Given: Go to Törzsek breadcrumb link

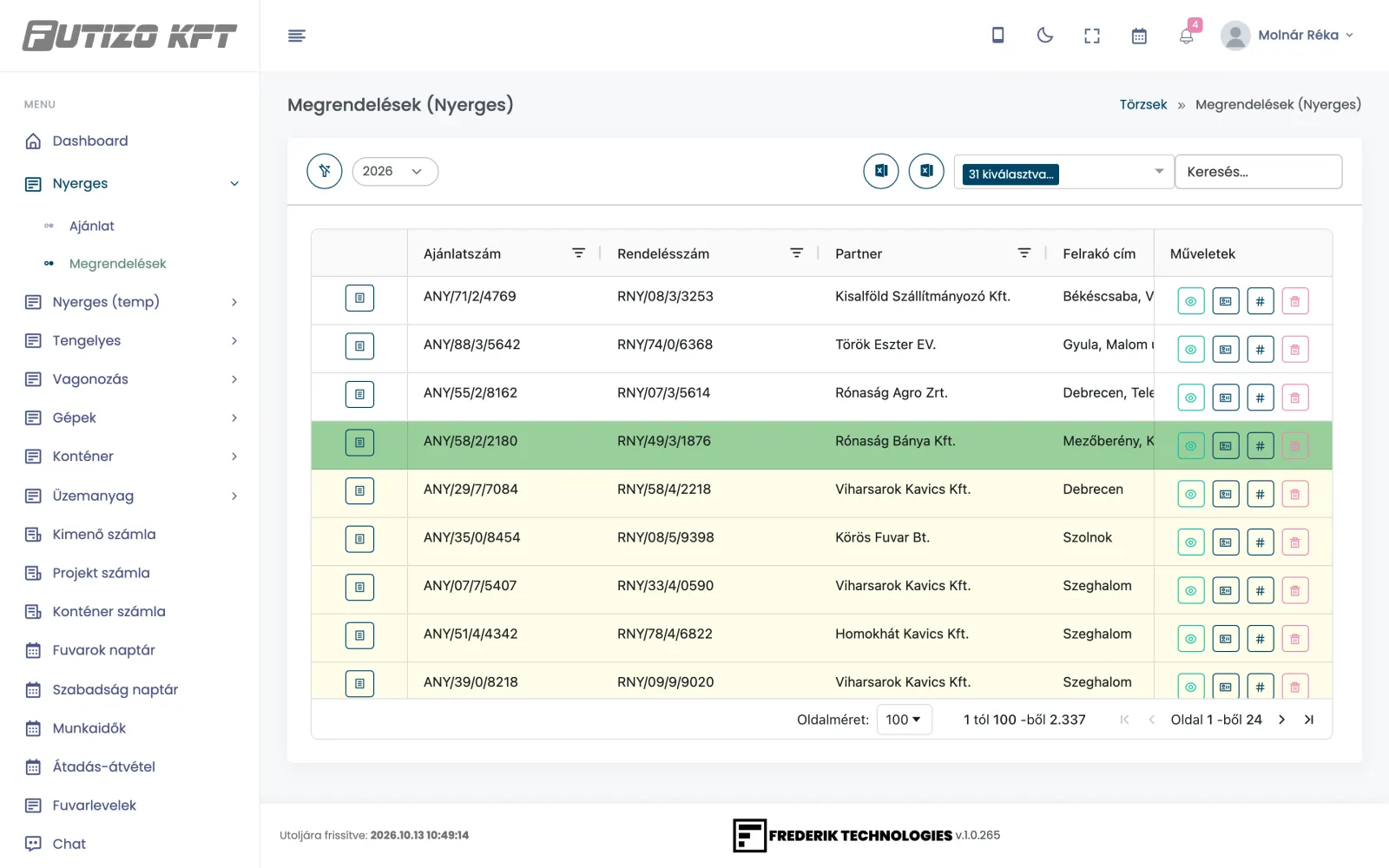Looking at the screenshot, I should [x=1142, y=104].
